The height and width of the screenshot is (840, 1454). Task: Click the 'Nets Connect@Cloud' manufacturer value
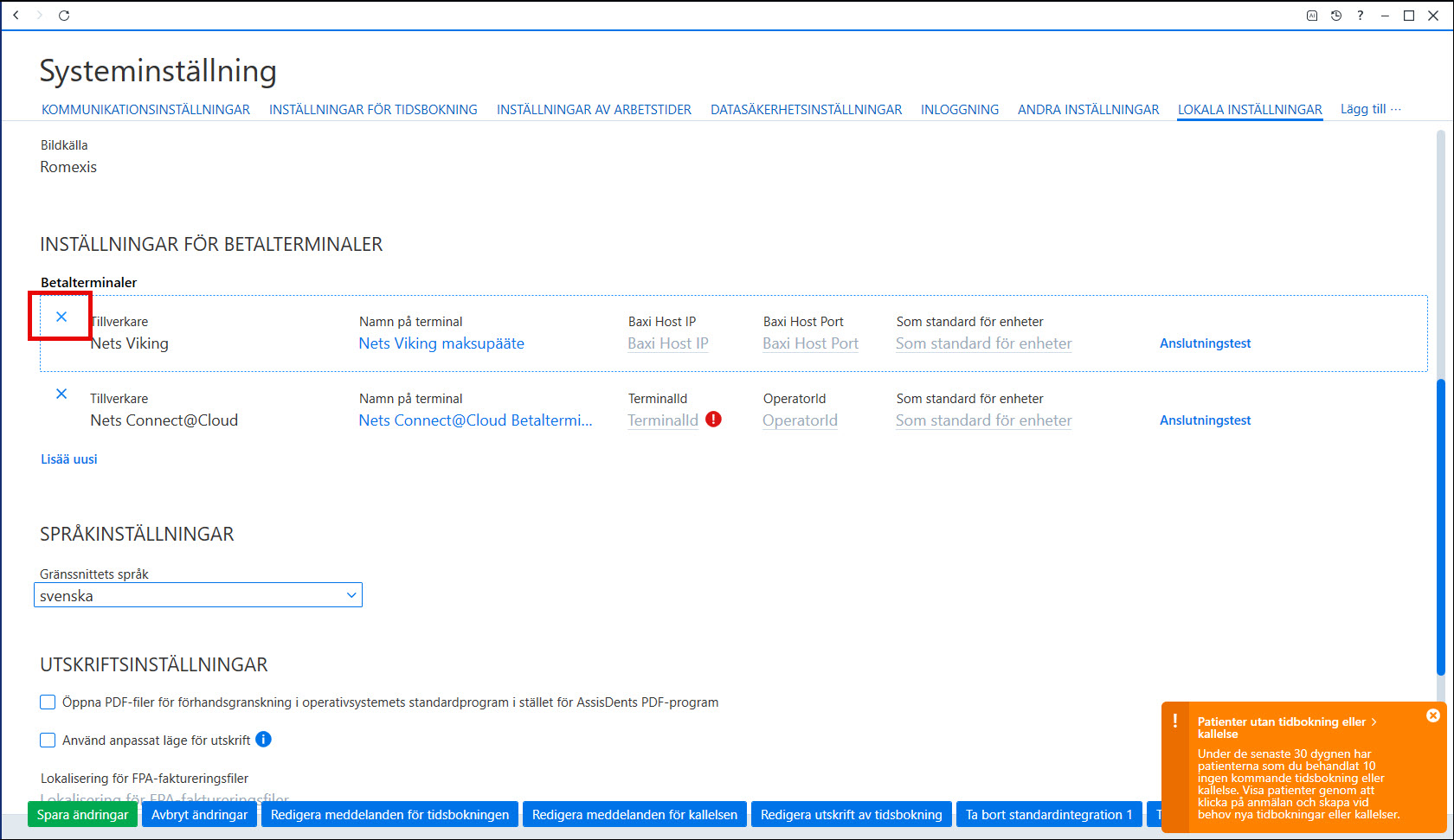pyautogui.click(x=164, y=420)
